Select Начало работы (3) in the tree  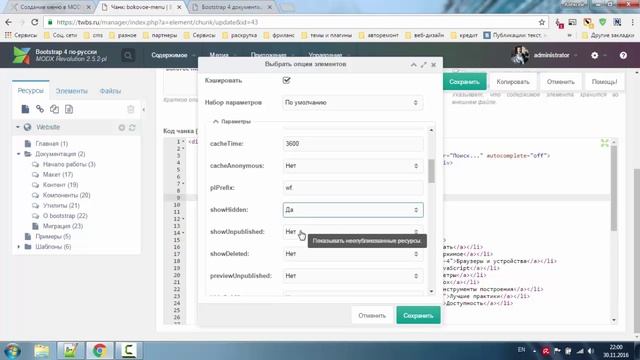click(x=69, y=164)
